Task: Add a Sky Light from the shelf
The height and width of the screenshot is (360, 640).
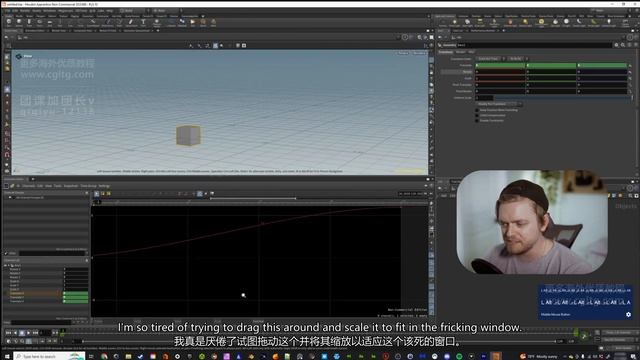Action: (x=555, y=23)
